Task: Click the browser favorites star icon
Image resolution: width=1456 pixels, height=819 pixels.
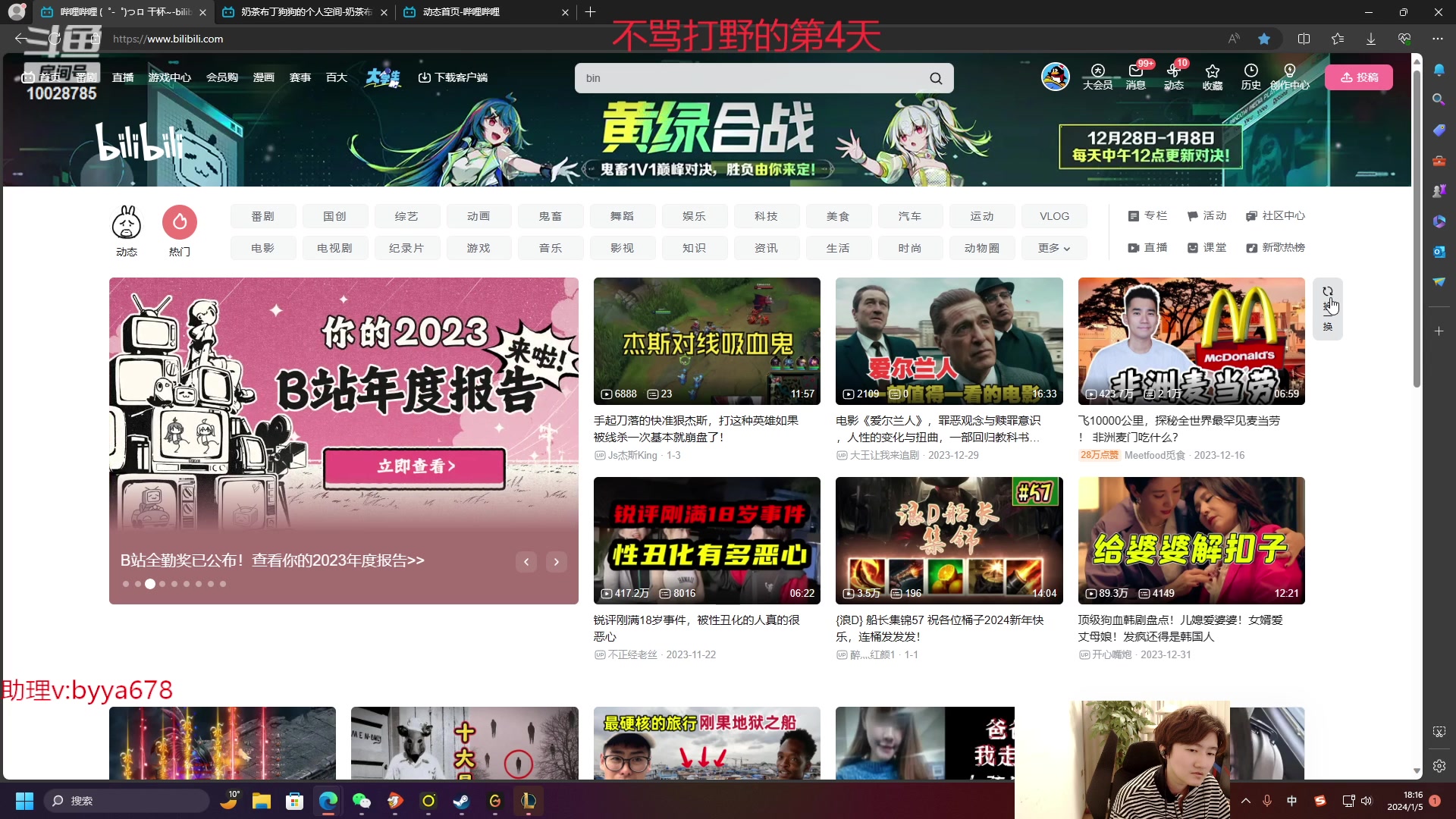Action: (1264, 39)
